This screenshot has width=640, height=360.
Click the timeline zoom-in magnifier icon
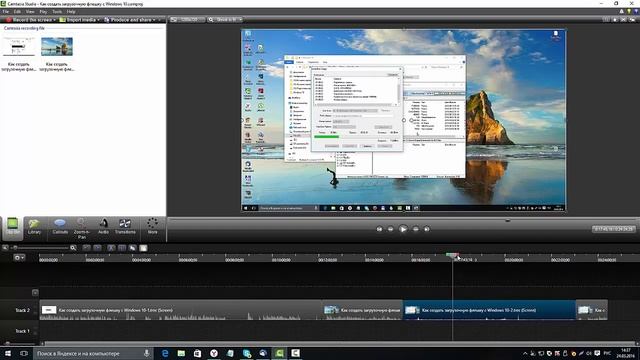(73, 248)
